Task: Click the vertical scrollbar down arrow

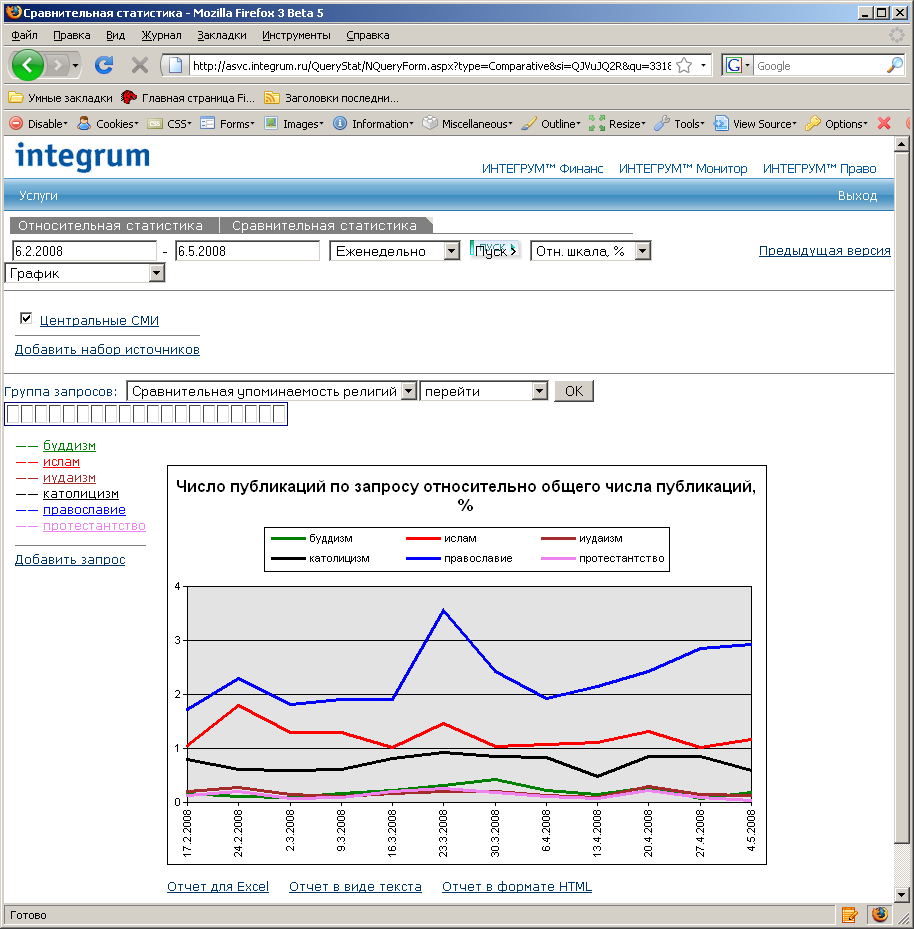Action: [x=902, y=895]
